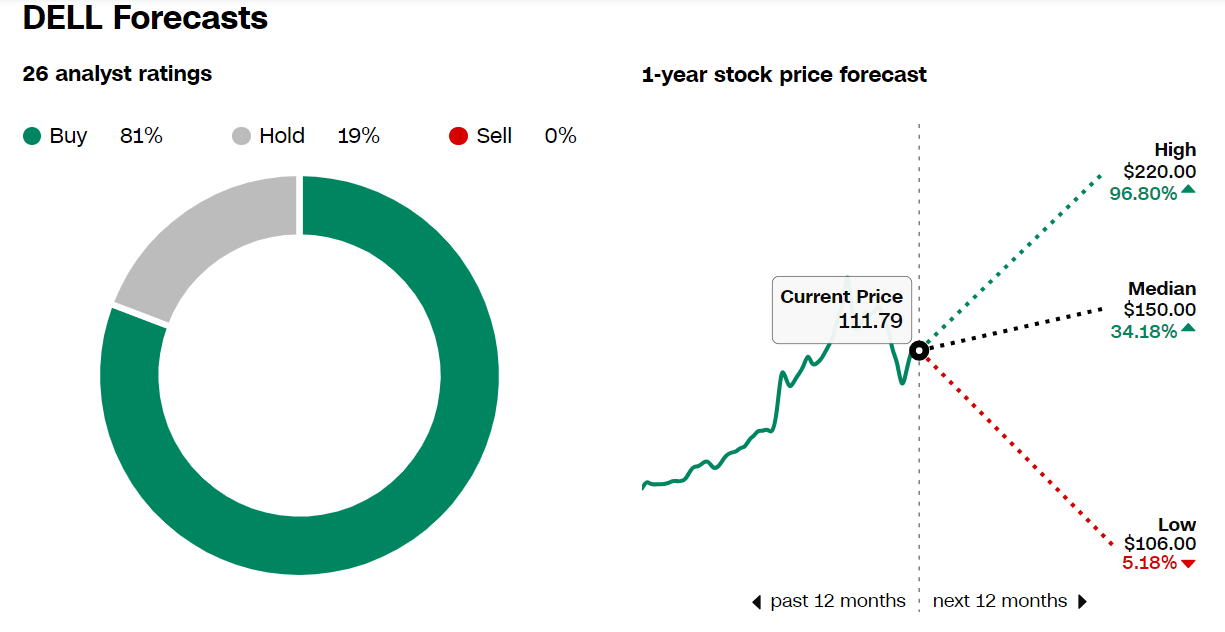Click the red Sell legend dot
Screen dimensions: 1225x632
[x=459, y=136]
